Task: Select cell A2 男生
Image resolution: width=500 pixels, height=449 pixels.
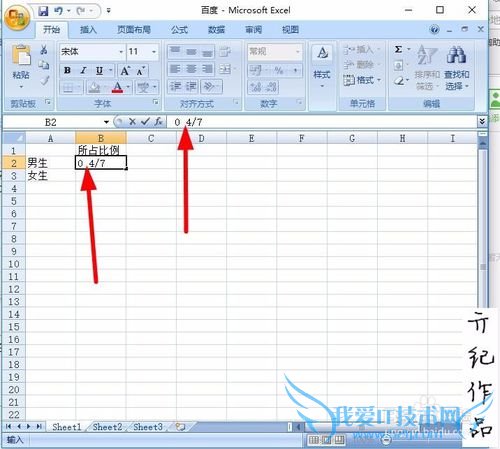Action: 51,163
